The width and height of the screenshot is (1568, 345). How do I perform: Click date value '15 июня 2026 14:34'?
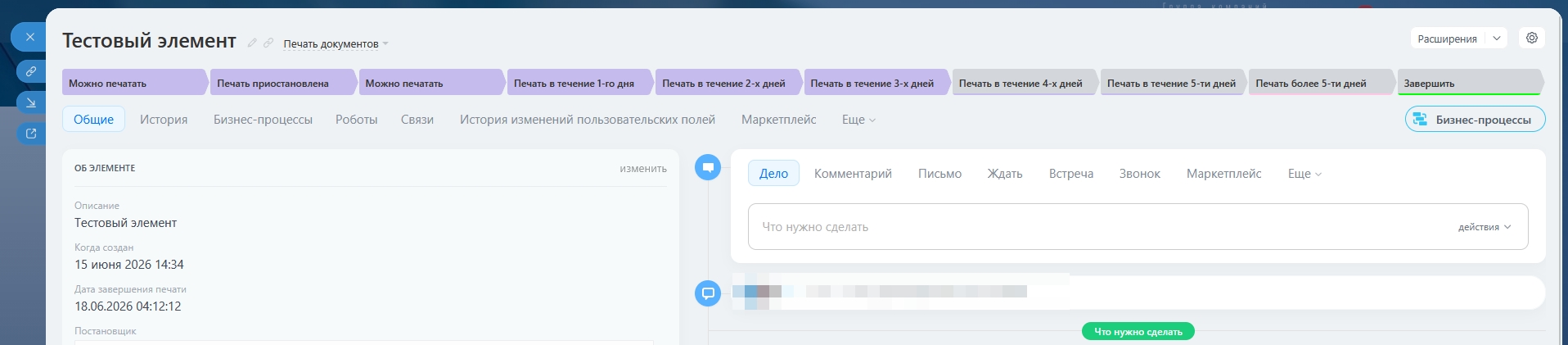tap(129, 265)
